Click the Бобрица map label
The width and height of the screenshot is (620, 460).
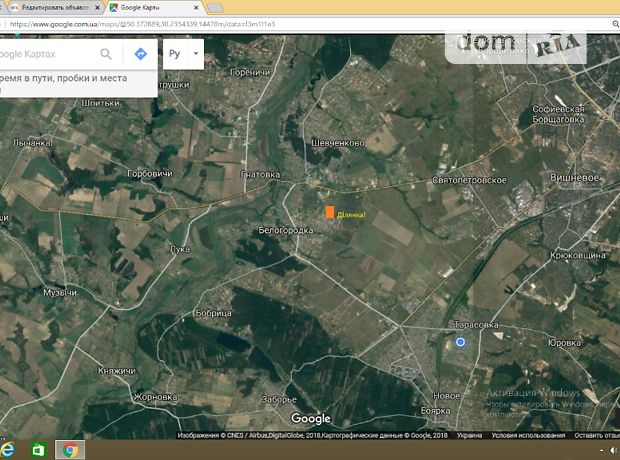[x=214, y=313]
